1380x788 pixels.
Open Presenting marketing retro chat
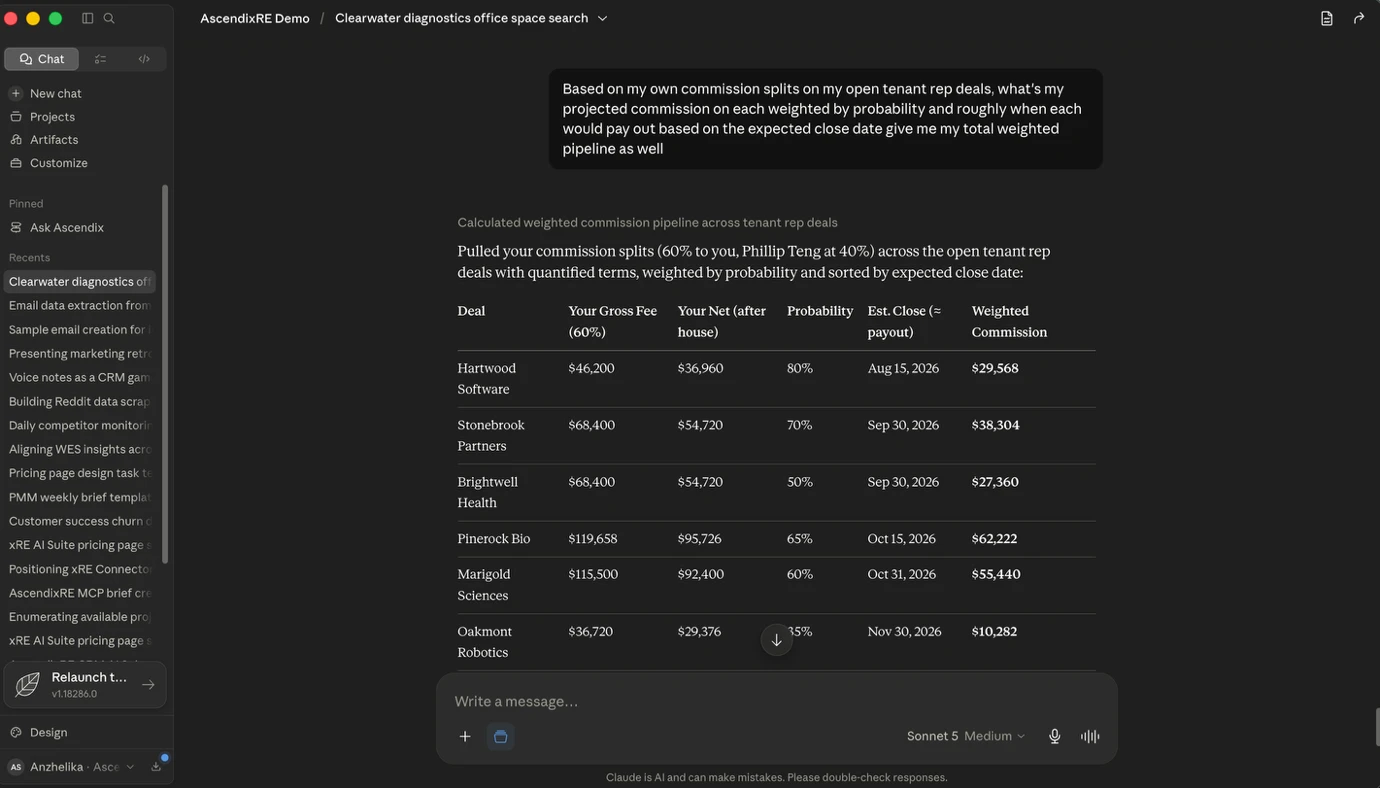coord(80,353)
